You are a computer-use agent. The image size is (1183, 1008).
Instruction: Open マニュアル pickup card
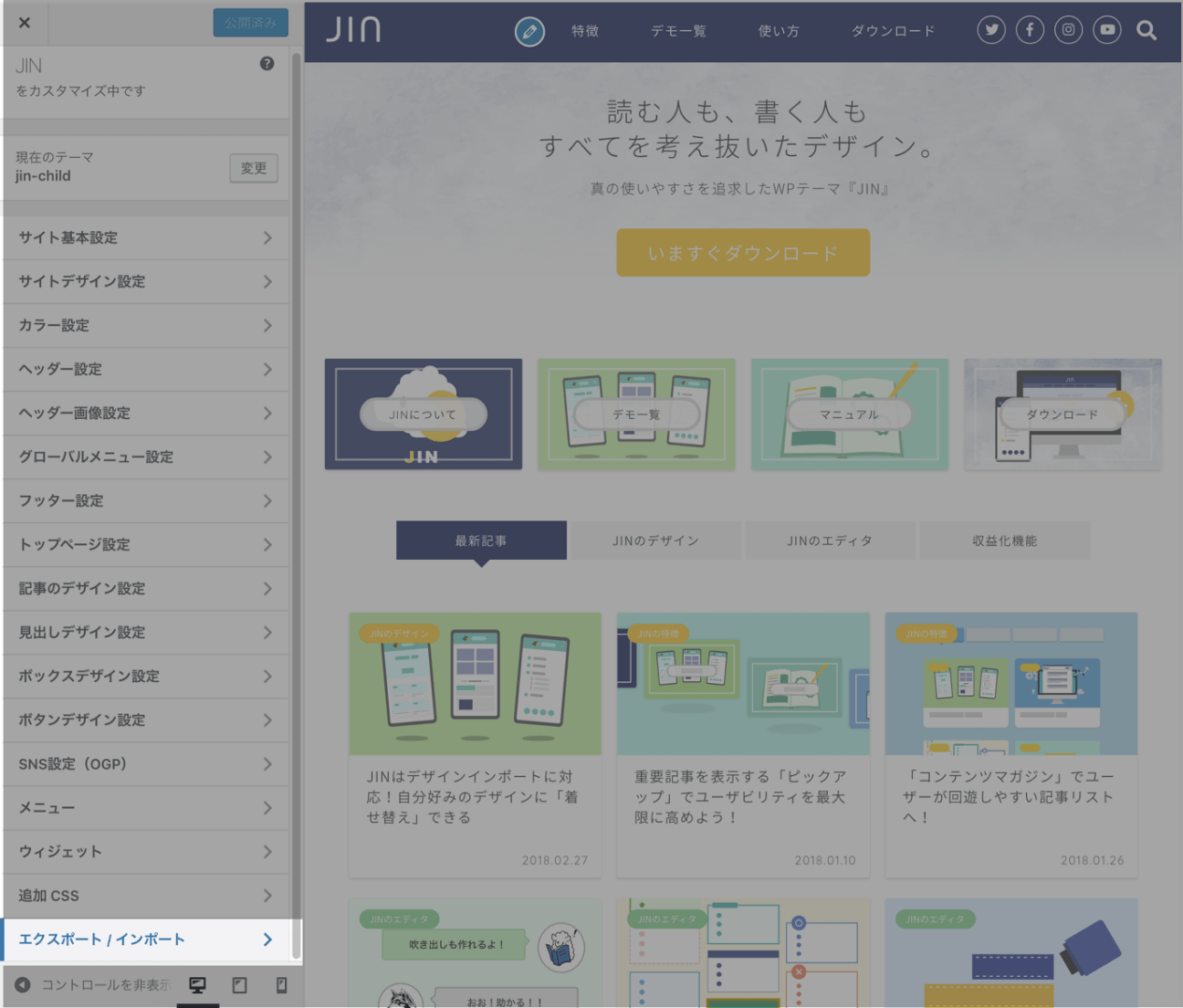[x=850, y=415]
